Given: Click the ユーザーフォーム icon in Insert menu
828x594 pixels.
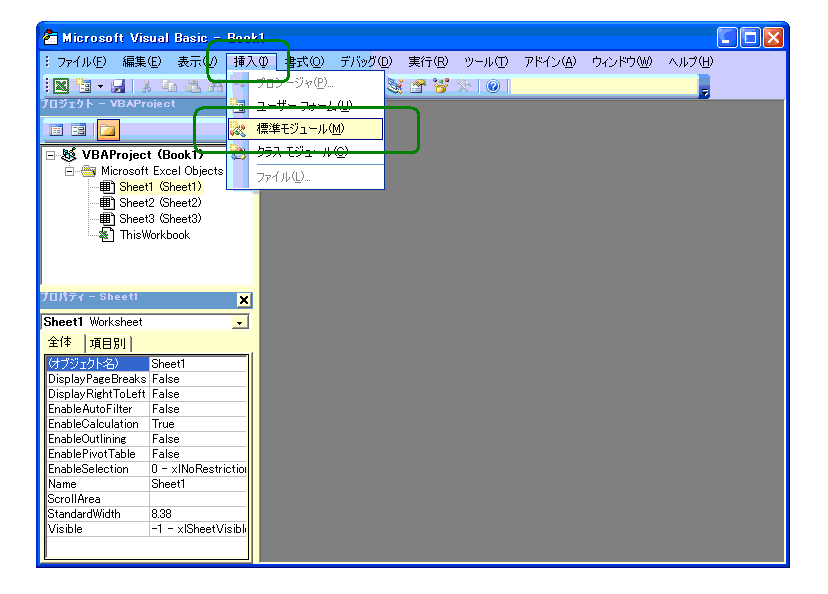Looking at the screenshot, I should coord(238,106).
